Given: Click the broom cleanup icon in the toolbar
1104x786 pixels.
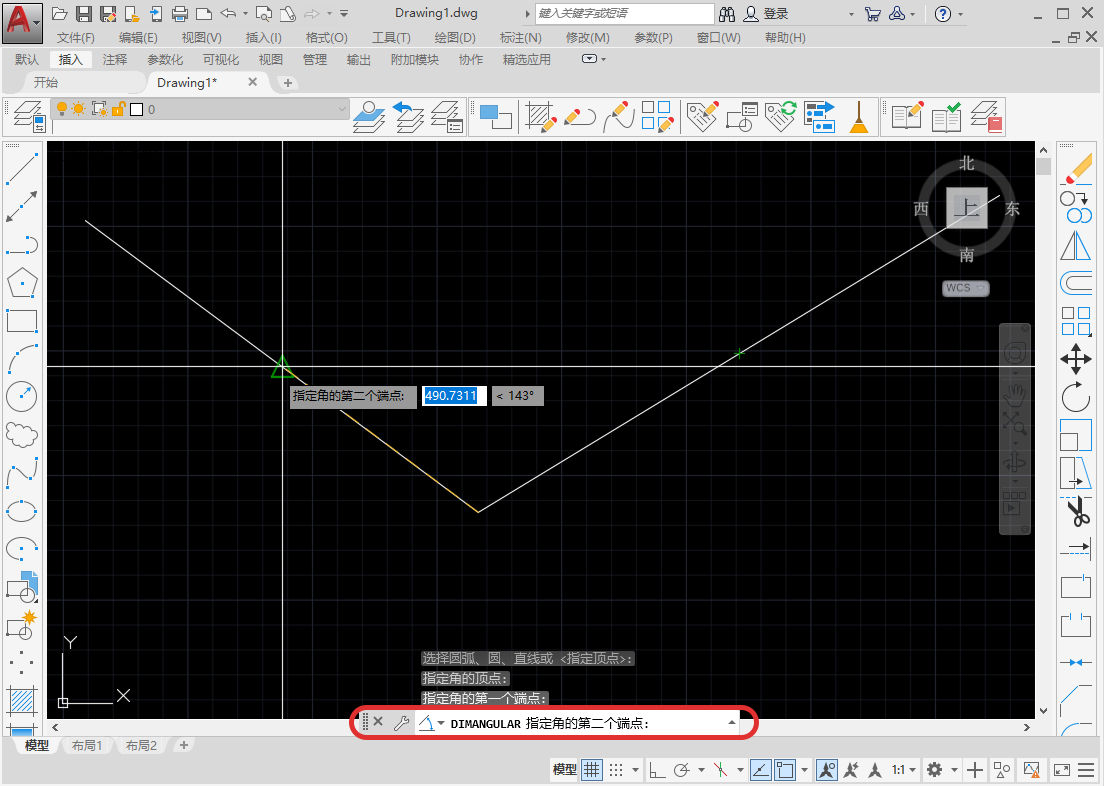Looking at the screenshot, I should pos(859,116).
